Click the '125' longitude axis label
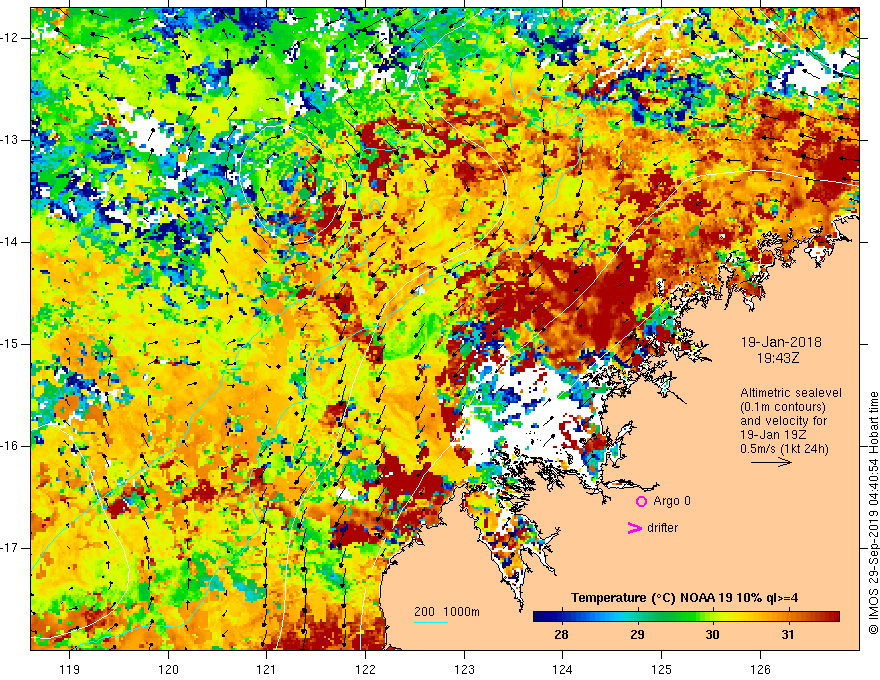Screen dimensions: 880x680 [x=662, y=669]
